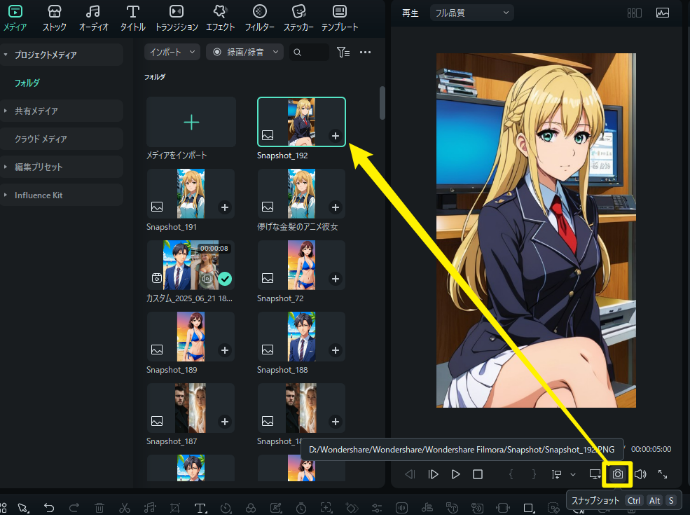690x516 pixels.
Task: Open the トランジション tab
Action: point(176,18)
